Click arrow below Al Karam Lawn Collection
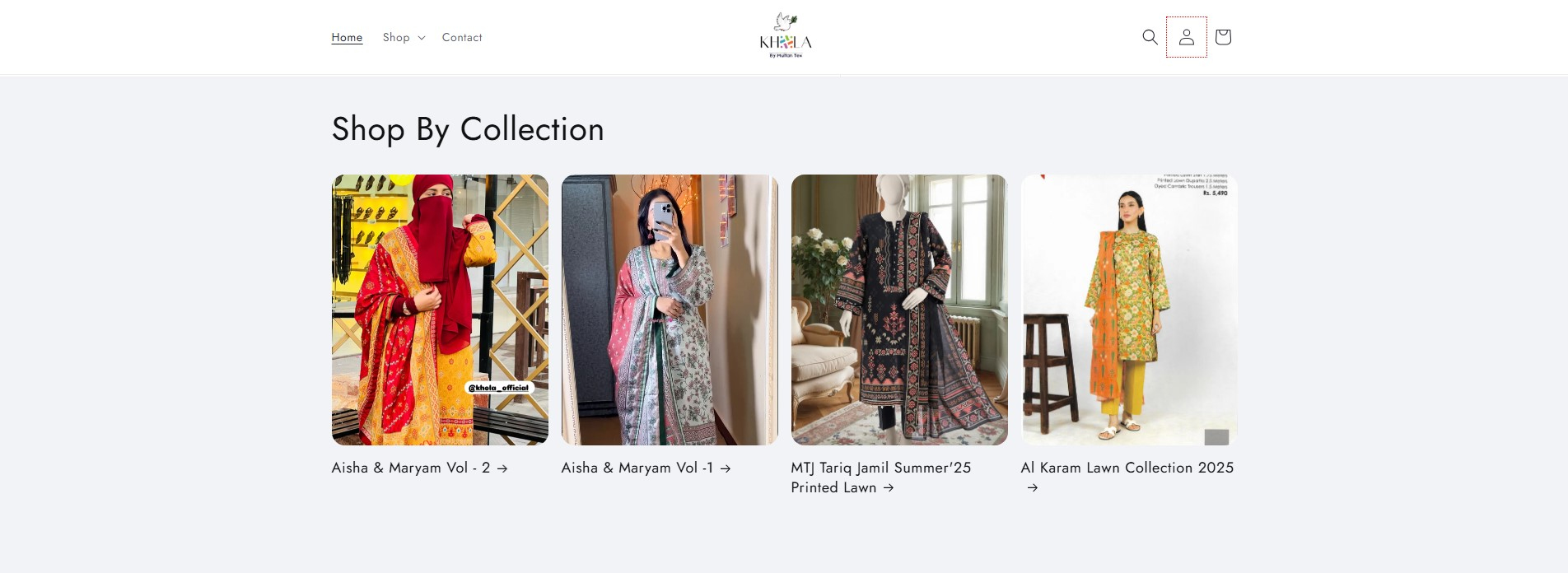This screenshot has width=1568, height=573. click(1033, 488)
